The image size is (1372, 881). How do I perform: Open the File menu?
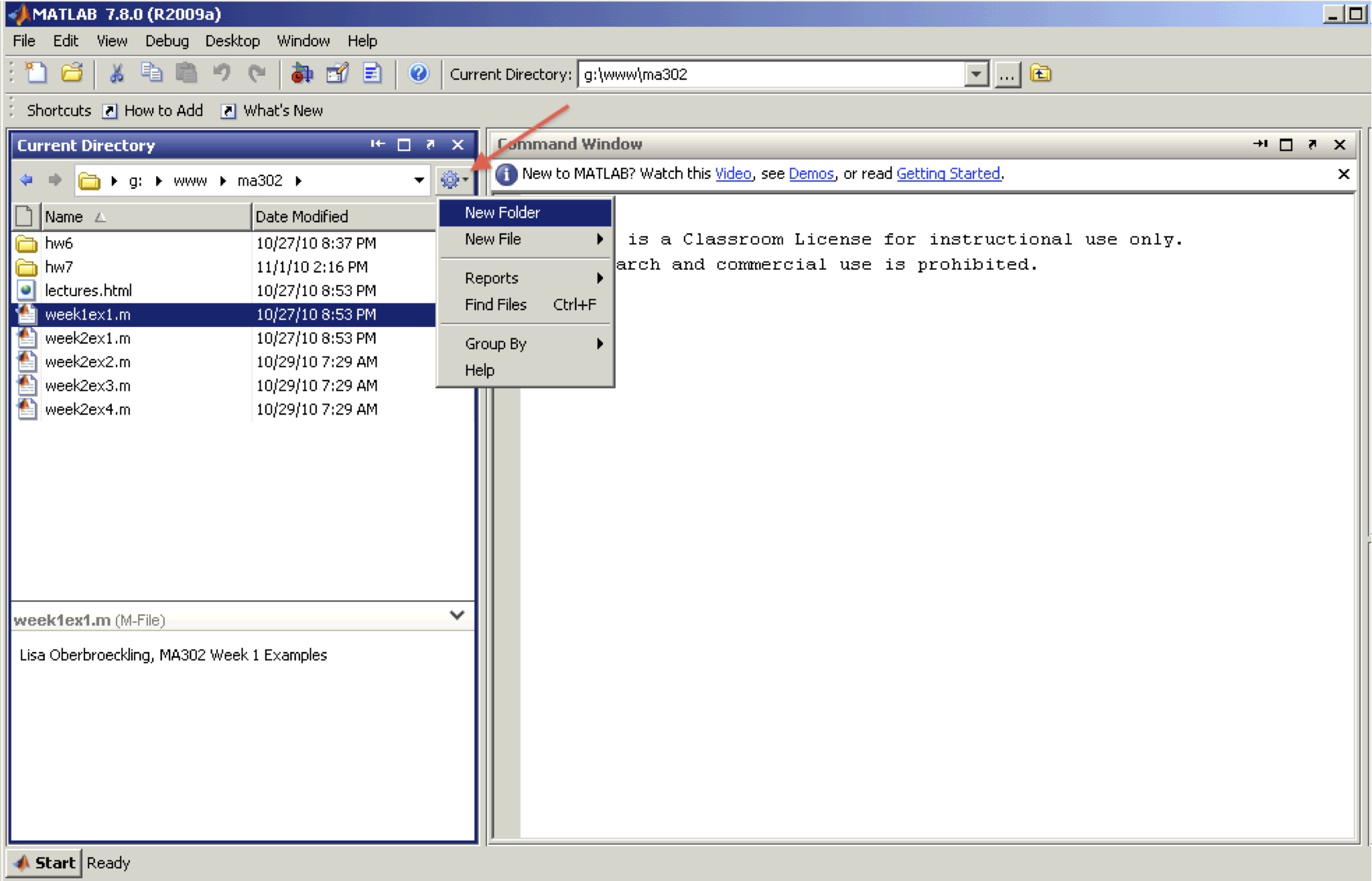24,41
